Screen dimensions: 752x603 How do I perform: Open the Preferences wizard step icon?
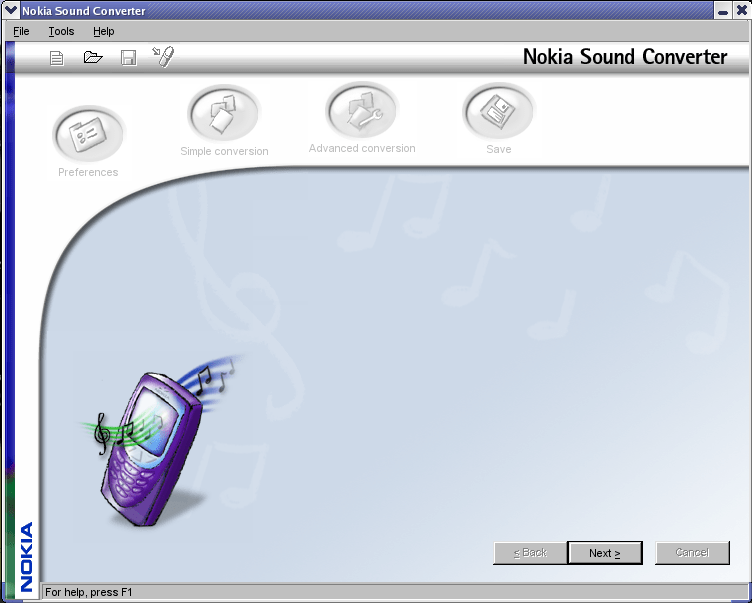(x=89, y=134)
